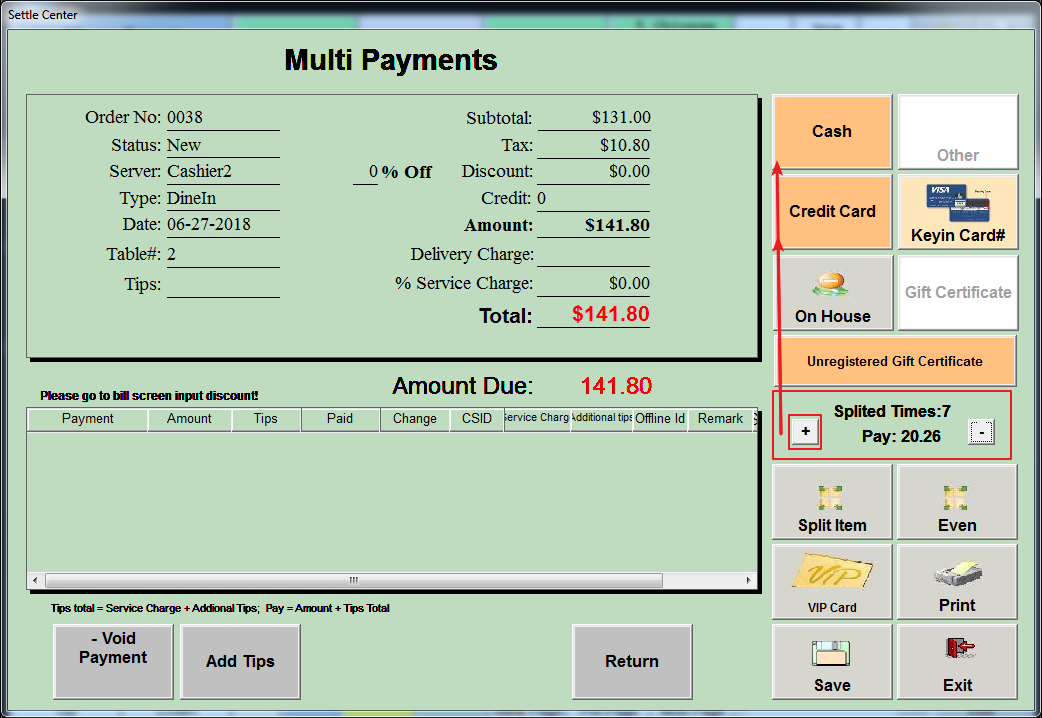Click the Void Payment button

[113, 661]
